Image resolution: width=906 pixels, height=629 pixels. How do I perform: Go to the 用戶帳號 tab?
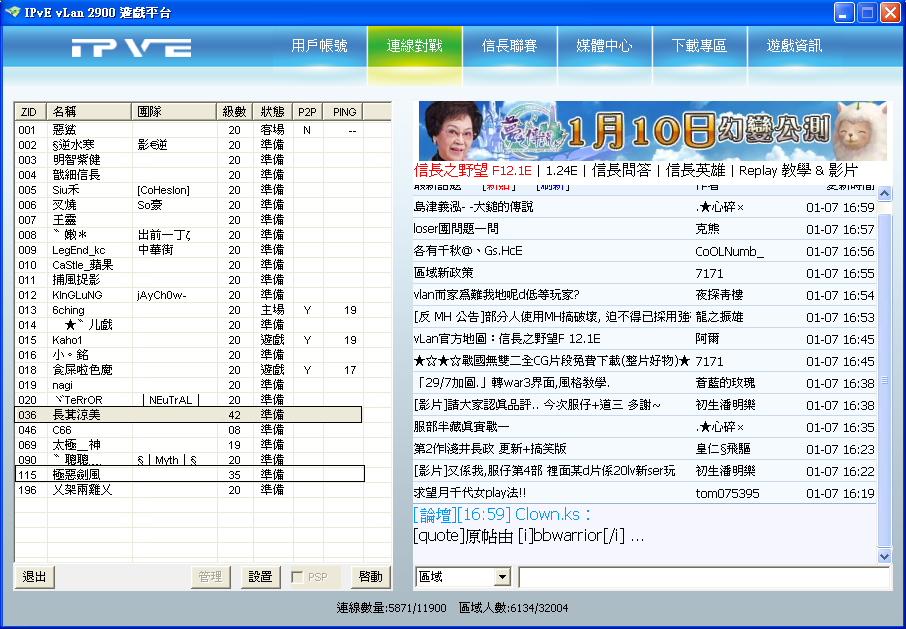coord(319,46)
